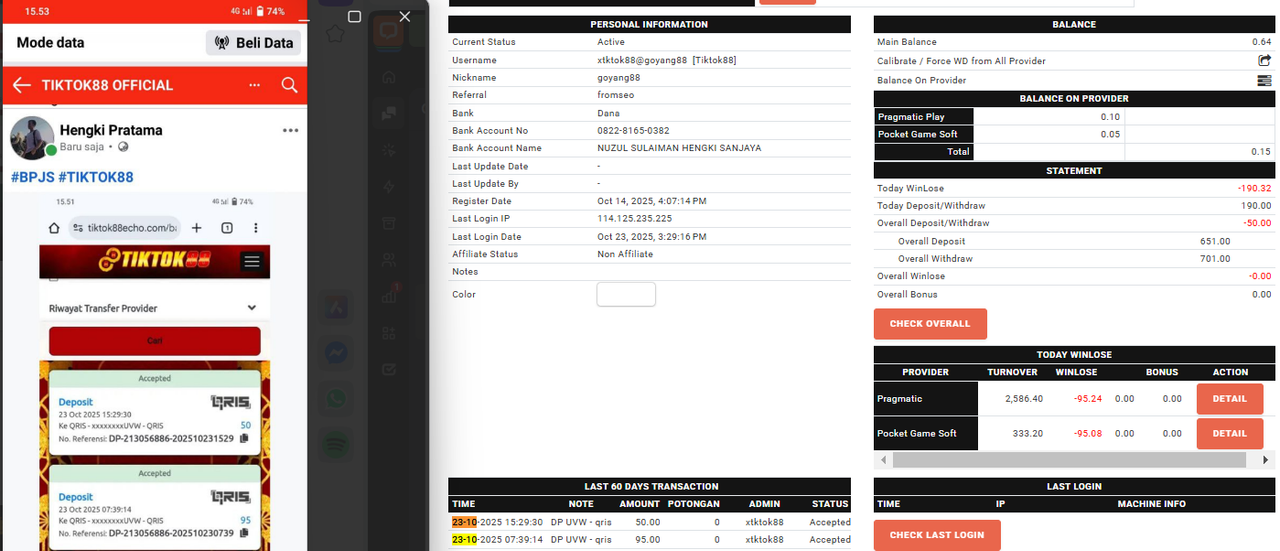Click the transaction amount 95.00
The image size is (1280, 551).
[648, 540]
